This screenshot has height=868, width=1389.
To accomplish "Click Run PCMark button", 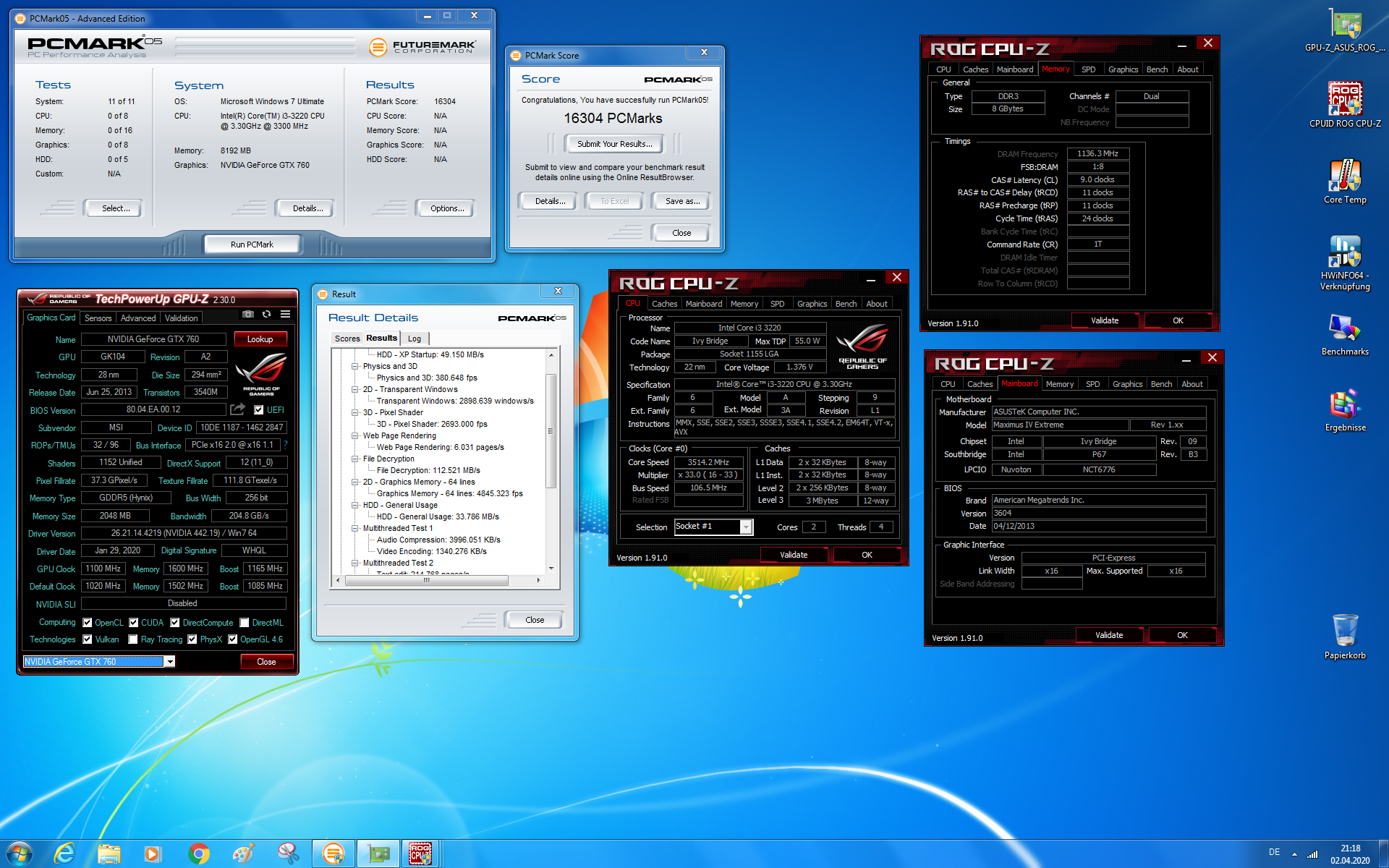I will point(252,244).
